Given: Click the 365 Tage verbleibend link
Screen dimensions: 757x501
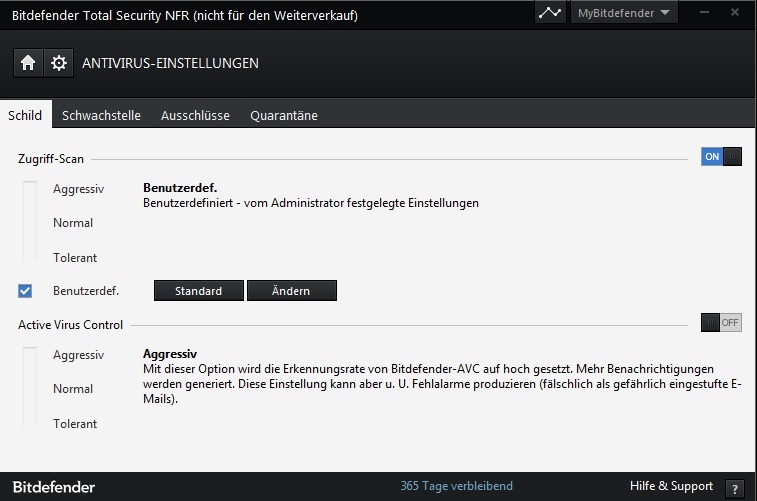Looking at the screenshot, I should [456, 486].
